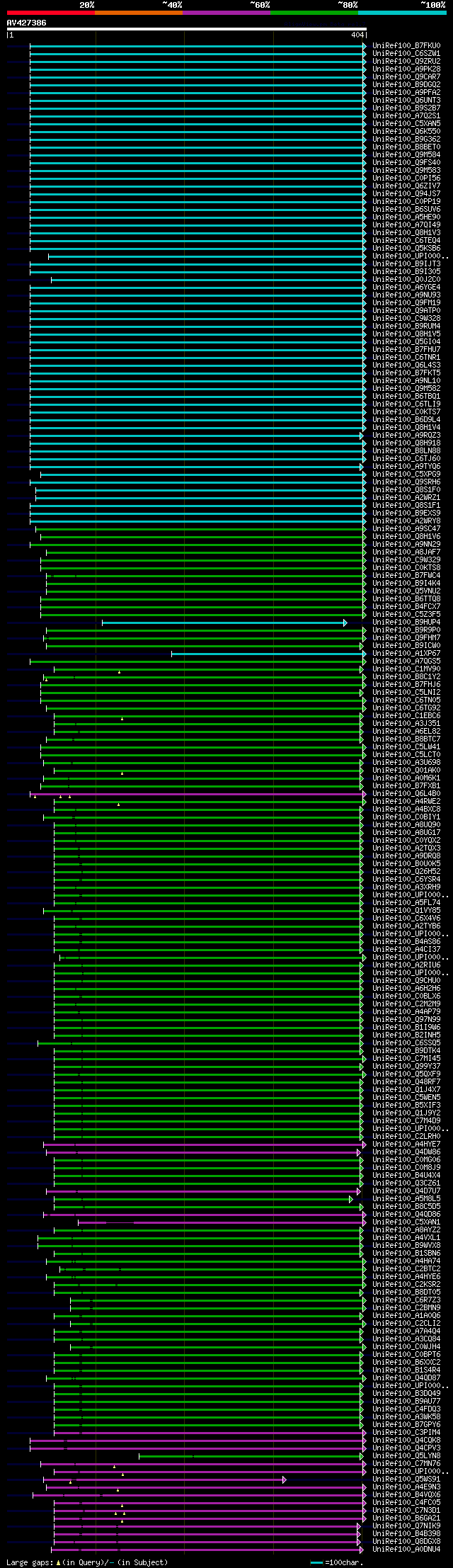Click the AV427386 query name
The image size is (453, 1568).
click(27, 23)
